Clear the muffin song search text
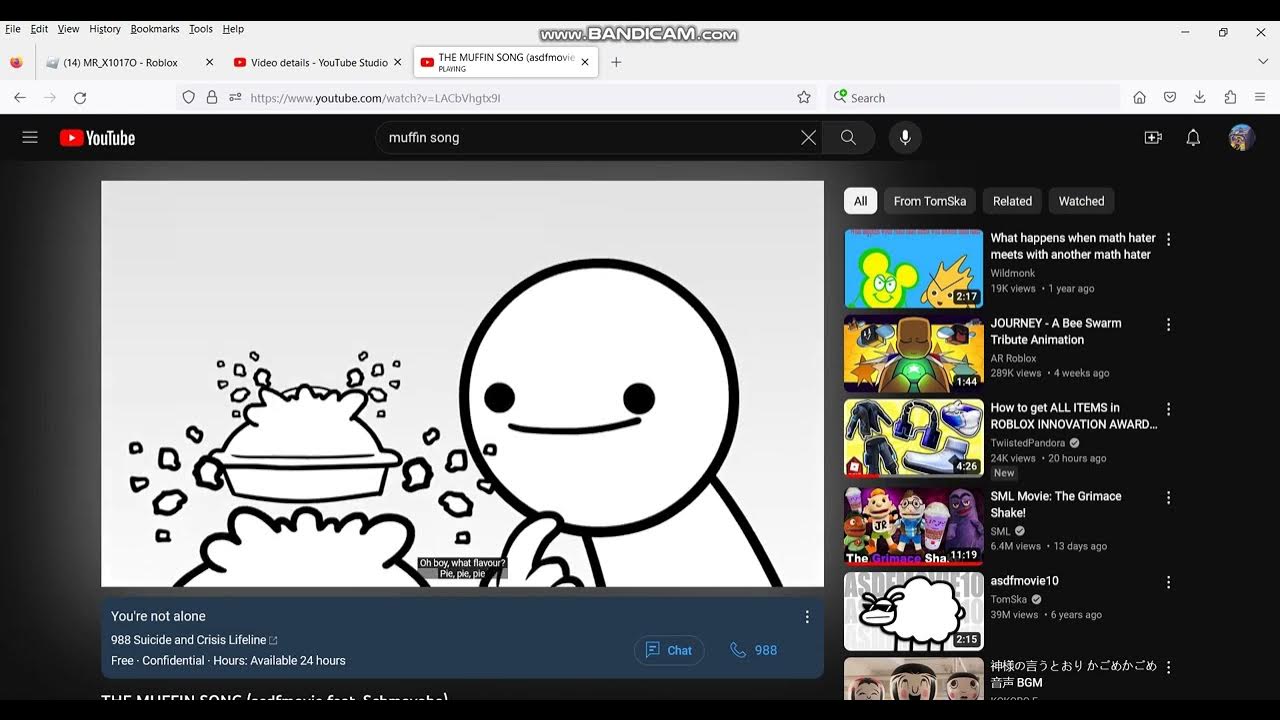This screenshot has width=1280, height=720. [808, 138]
